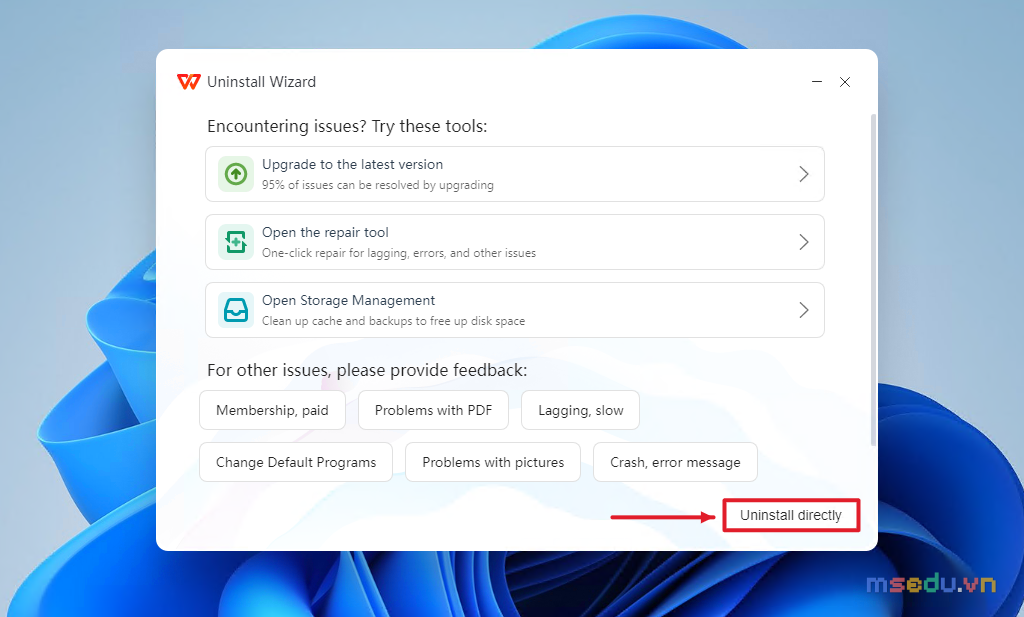This screenshot has width=1024, height=617.
Task: Click the Open the repair tool title
Action: click(x=325, y=232)
